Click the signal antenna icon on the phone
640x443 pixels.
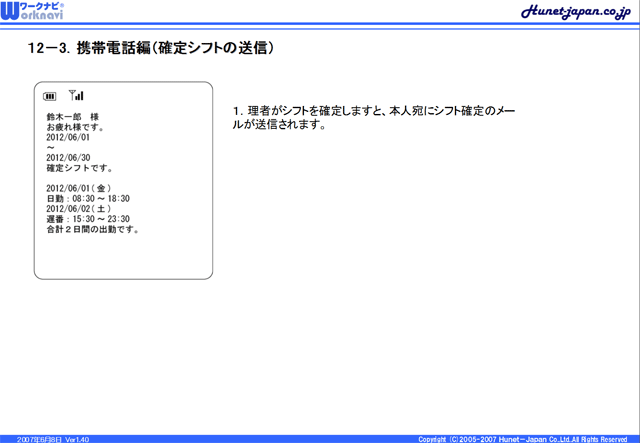(76, 96)
